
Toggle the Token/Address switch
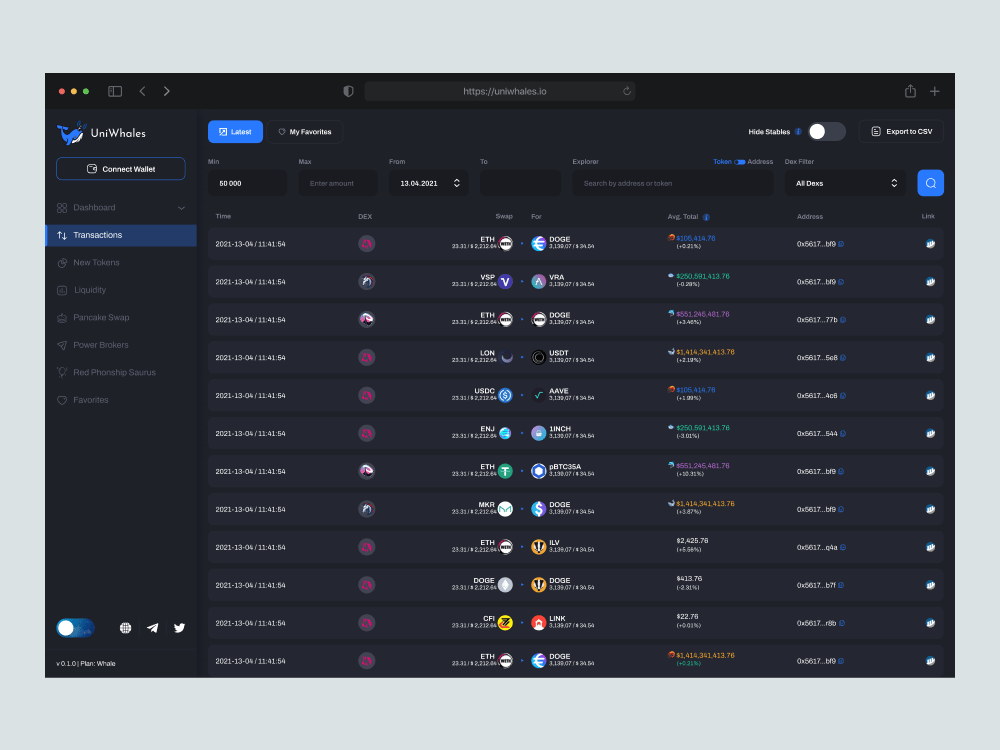point(740,162)
